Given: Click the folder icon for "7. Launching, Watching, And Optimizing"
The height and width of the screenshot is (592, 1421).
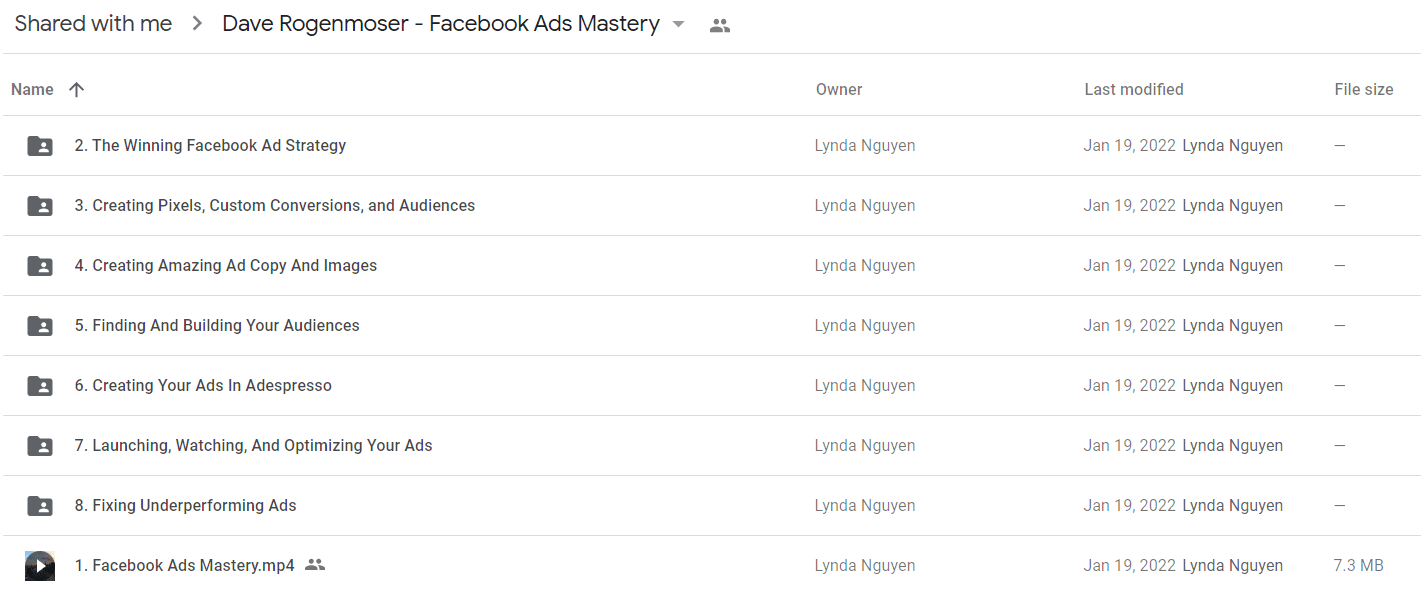Looking at the screenshot, I should point(40,446).
